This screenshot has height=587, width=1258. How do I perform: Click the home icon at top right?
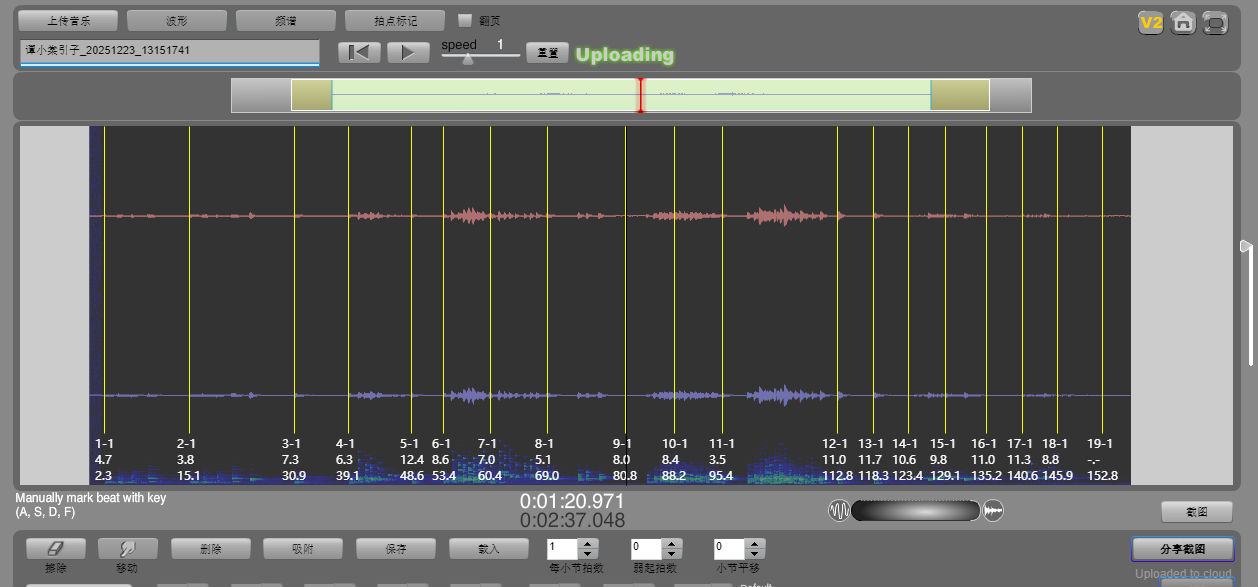(1182, 22)
